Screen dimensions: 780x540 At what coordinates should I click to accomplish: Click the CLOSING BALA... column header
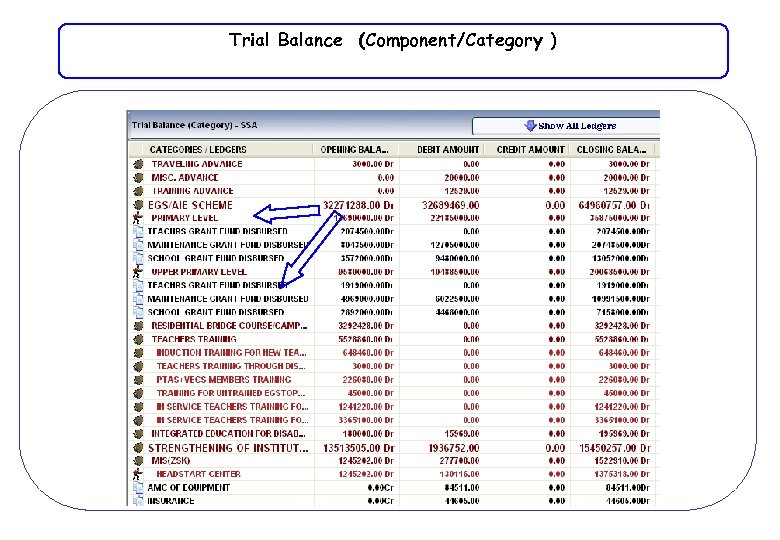611,149
